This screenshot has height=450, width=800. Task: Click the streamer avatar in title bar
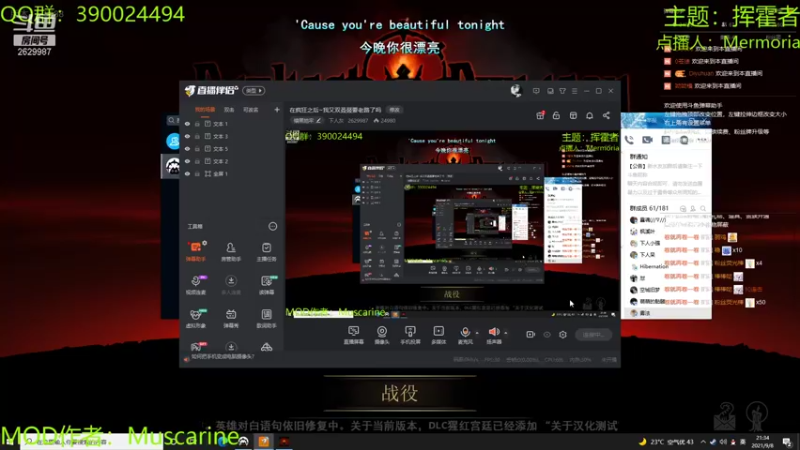pos(516,91)
